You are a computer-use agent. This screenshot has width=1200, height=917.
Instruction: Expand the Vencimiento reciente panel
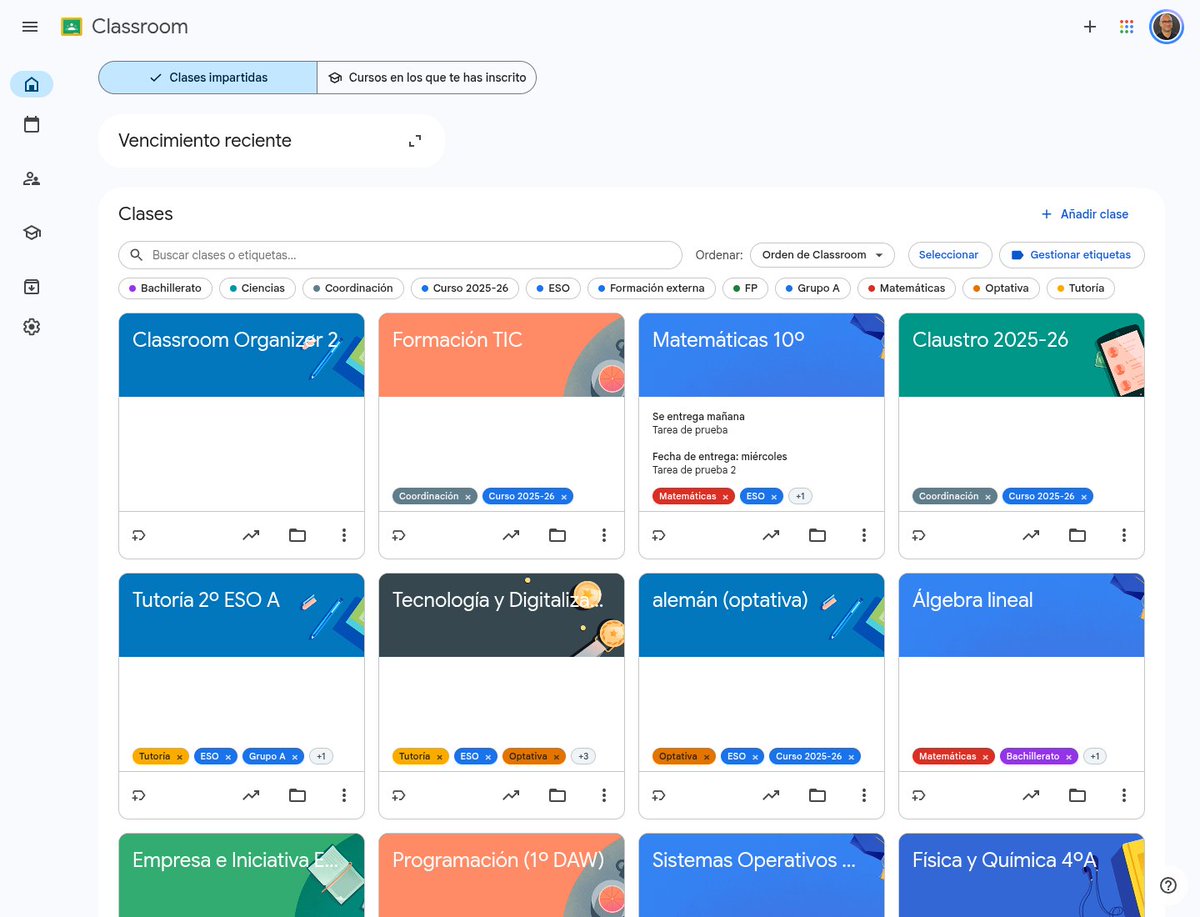[x=415, y=141]
